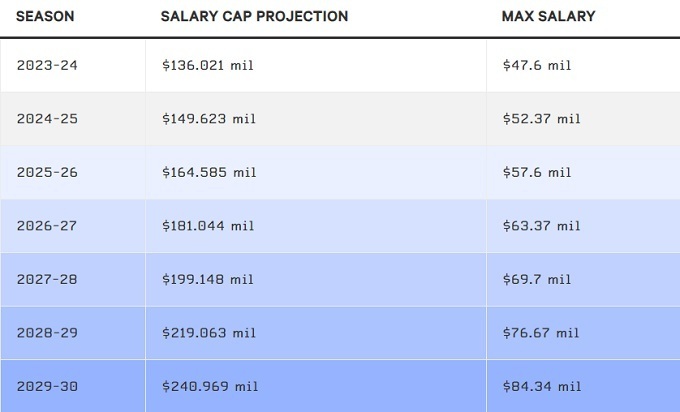
Task: Click the MAX SALARY column header
Action: 548,17
